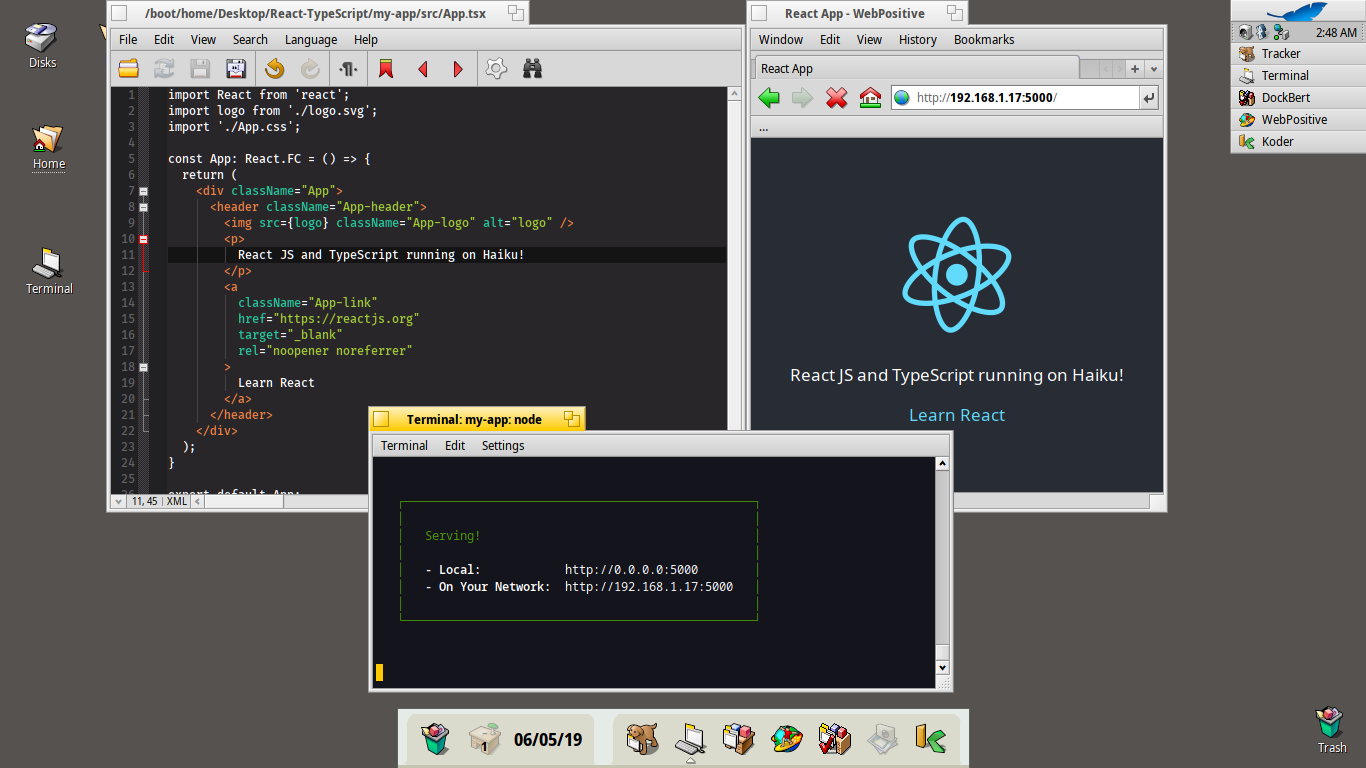1366x768 pixels.
Task: Click the Haiku blue feather Deskbar leaf
Action: click(1298, 11)
